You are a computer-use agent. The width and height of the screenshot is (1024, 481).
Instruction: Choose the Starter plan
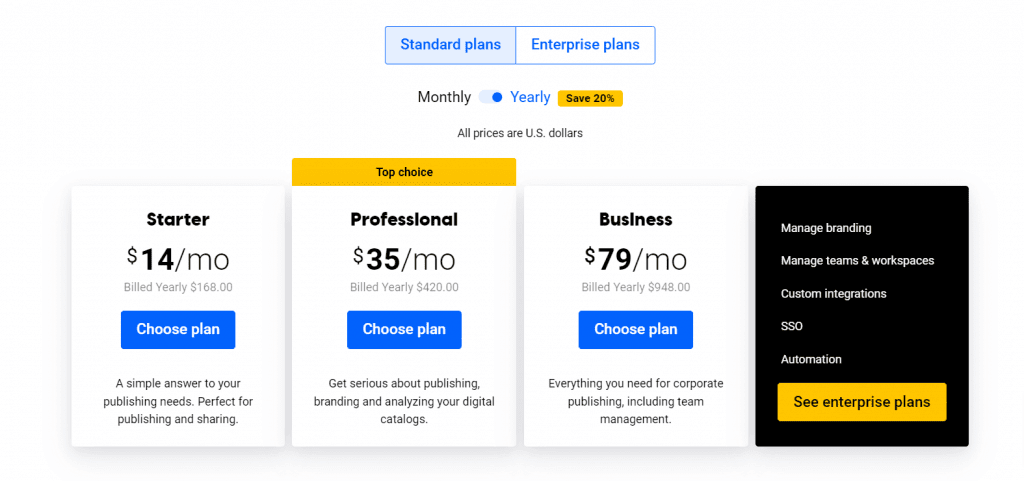click(x=178, y=330)
